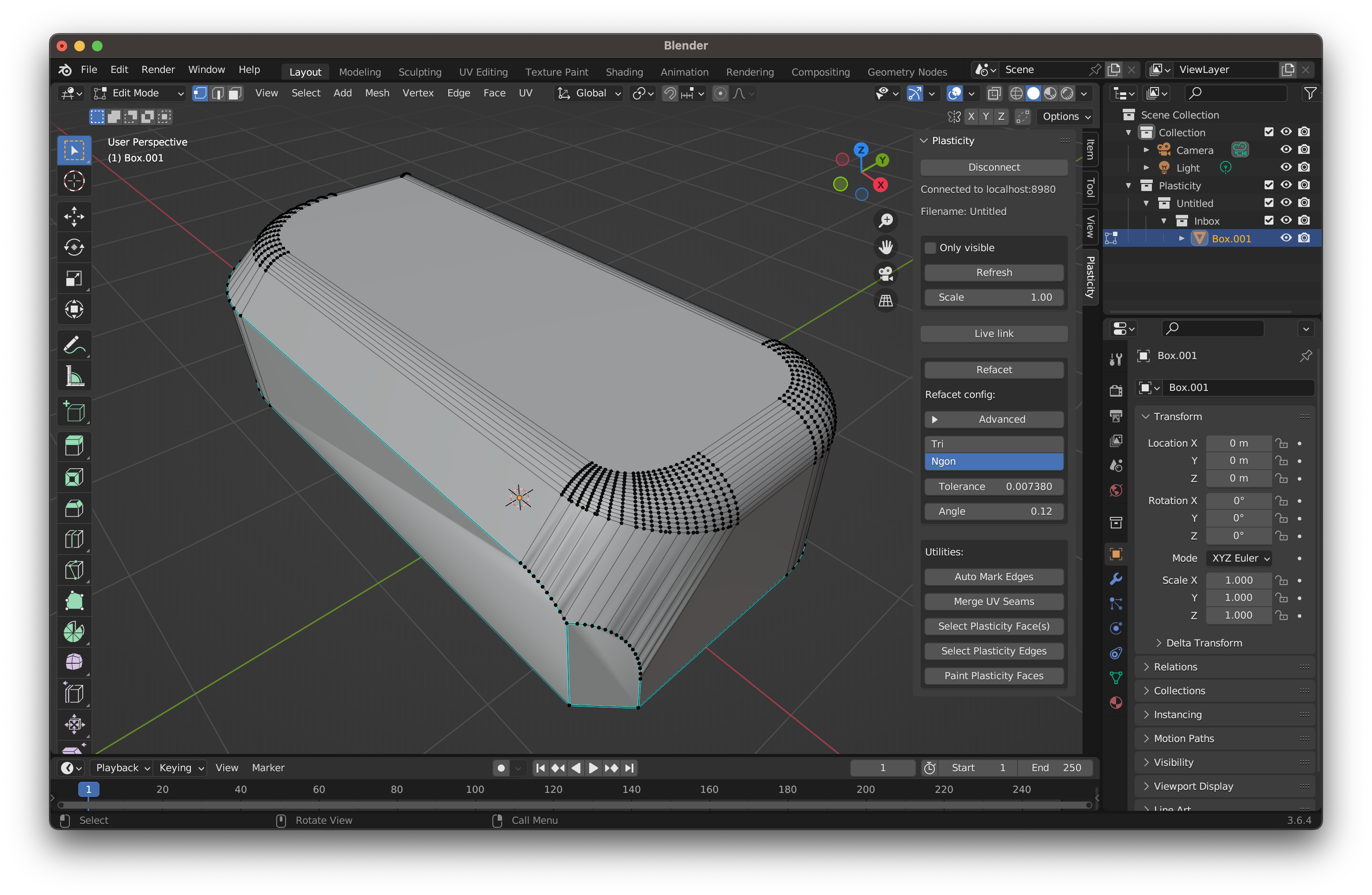The image size is (1372, 895).
Task: Switch to the UV Editing workspace tab
Action: (x=483, y=72)
